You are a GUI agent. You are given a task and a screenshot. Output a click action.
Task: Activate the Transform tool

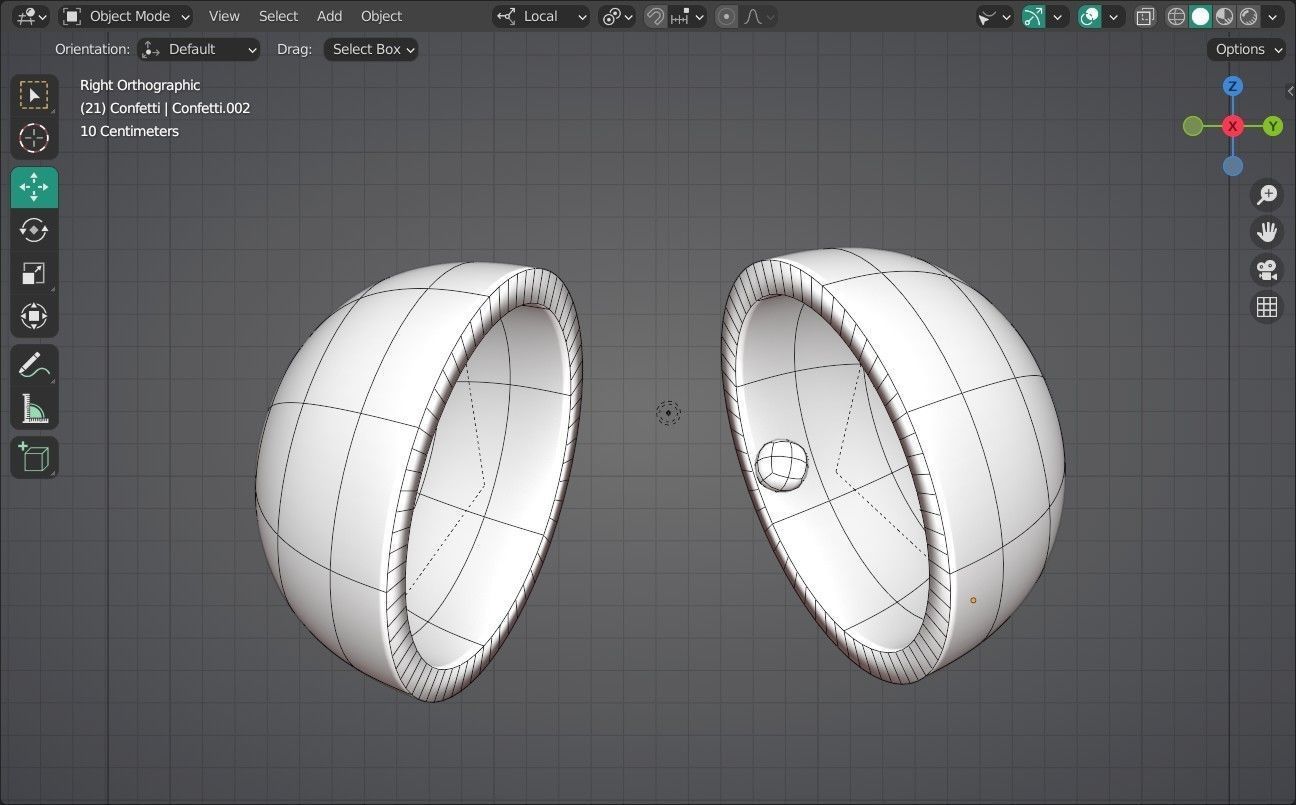[34, 316]
